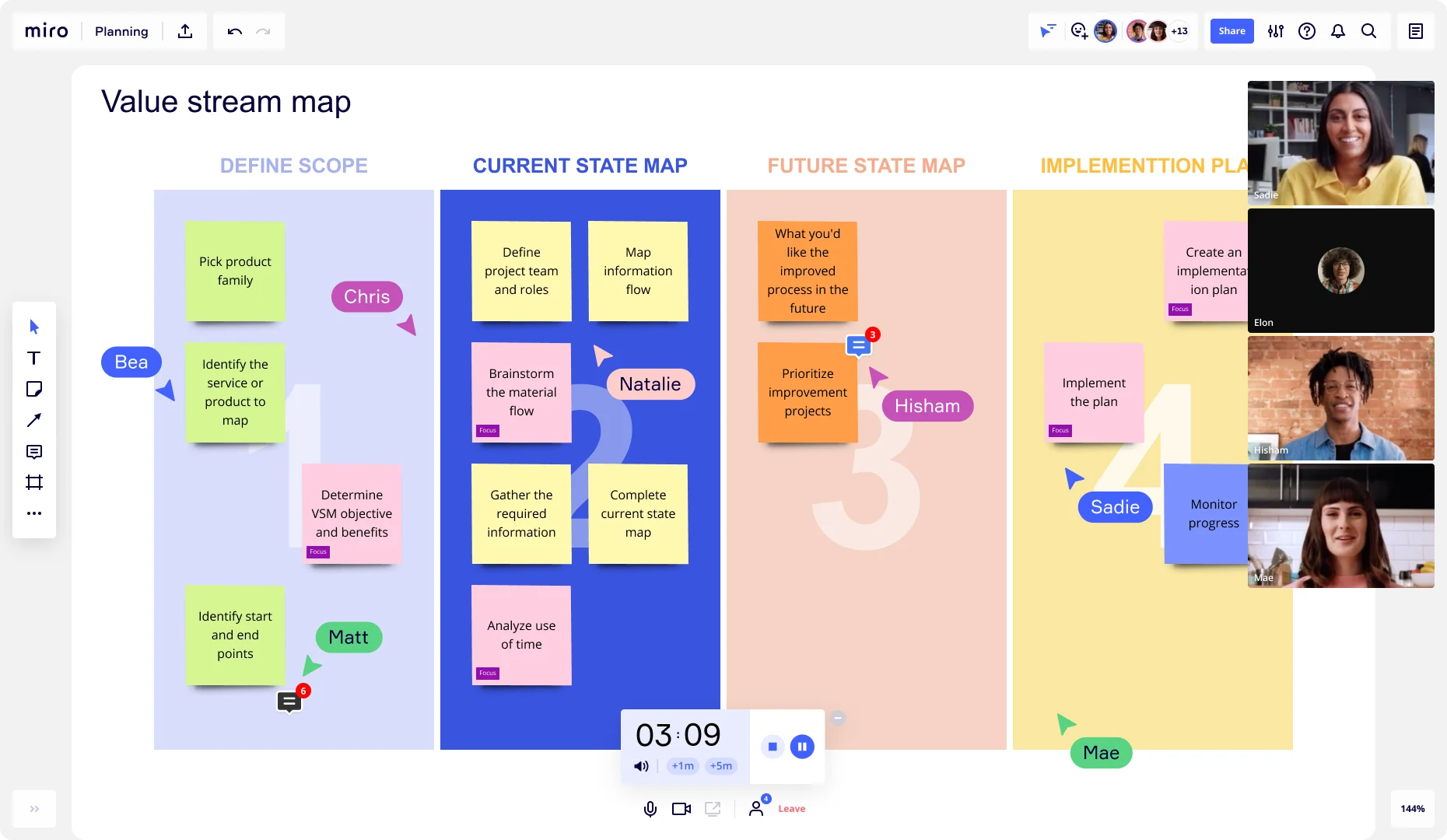Open the Help question mark icon
This screenshot has height=840, width=1447.
(x=1307, y=31)
